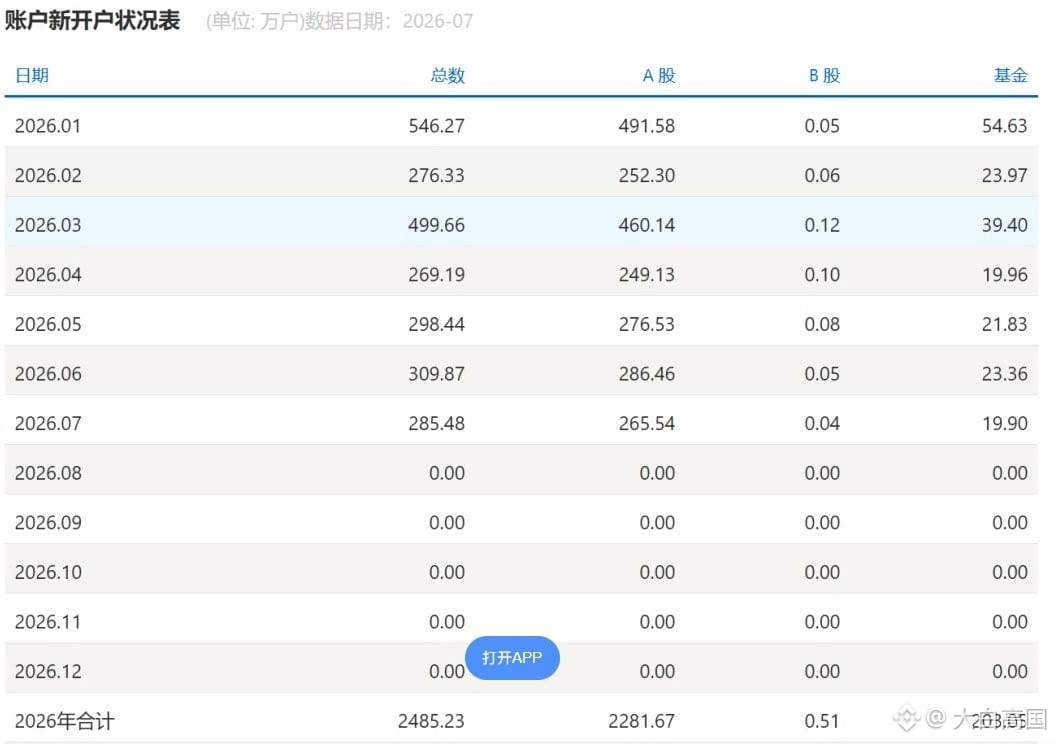The width and height of the screenshot is (1055, 744).
Task: Click date cell 2026.05
Action: click(48, 324)
